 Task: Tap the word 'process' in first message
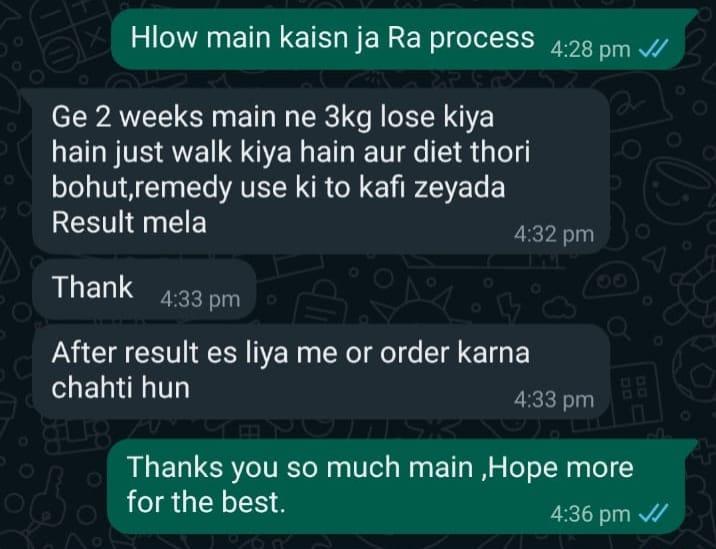tap(482, 38)
